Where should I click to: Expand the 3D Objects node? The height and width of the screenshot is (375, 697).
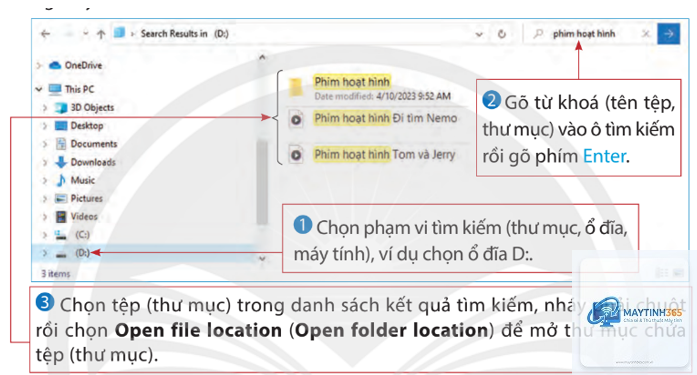click(45, 108)
